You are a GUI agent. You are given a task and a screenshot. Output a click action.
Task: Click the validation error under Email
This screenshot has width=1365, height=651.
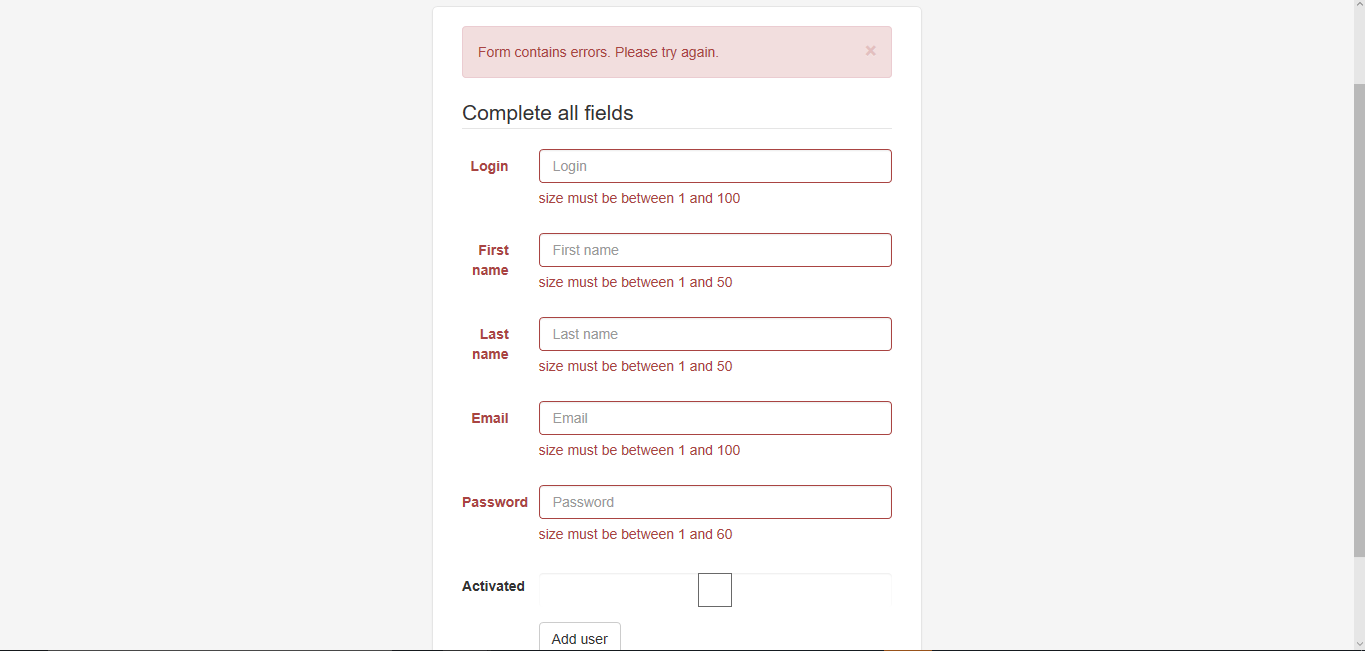pyautogui.click(x=639, y=450)
